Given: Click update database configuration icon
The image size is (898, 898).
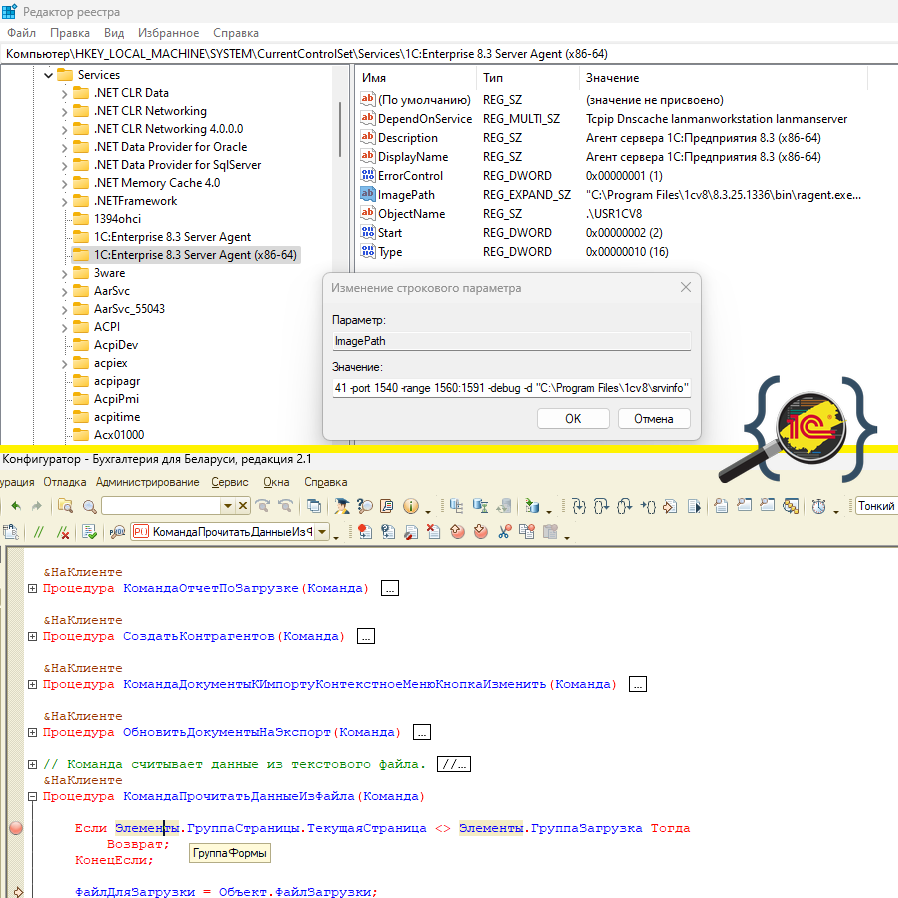Looking at the screenshot, I should pos(532,506).
